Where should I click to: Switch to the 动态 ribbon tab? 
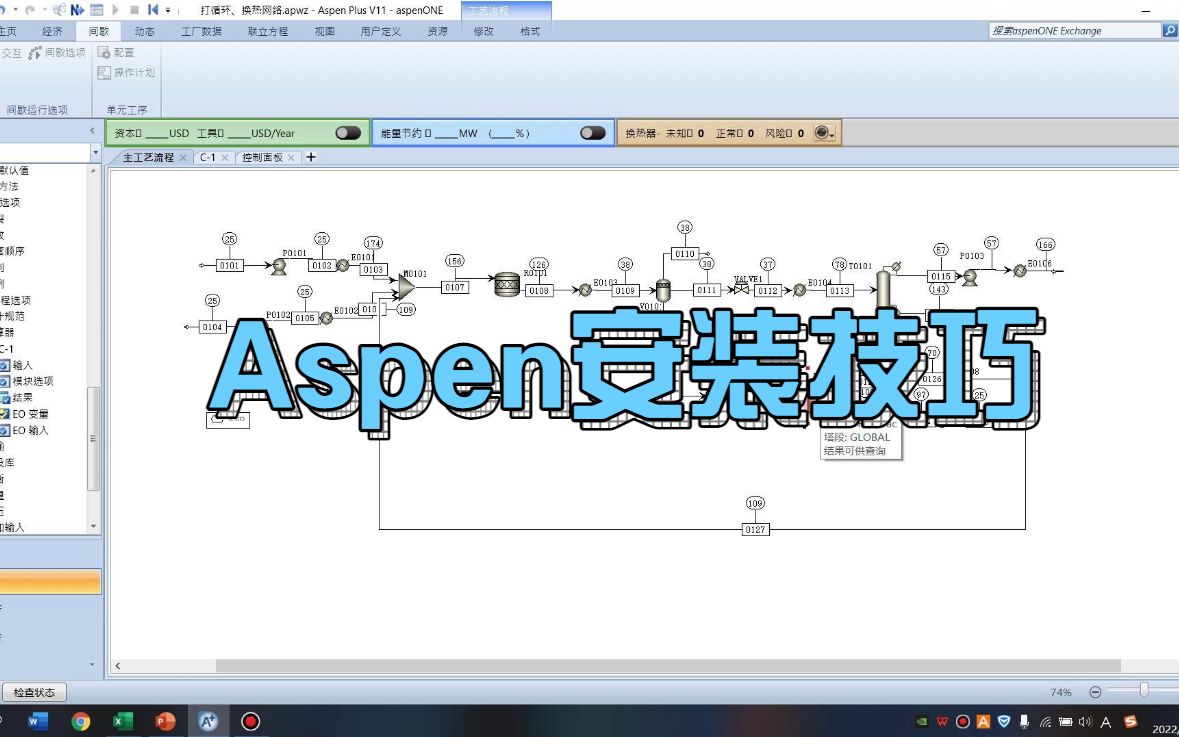click(145, 31)
